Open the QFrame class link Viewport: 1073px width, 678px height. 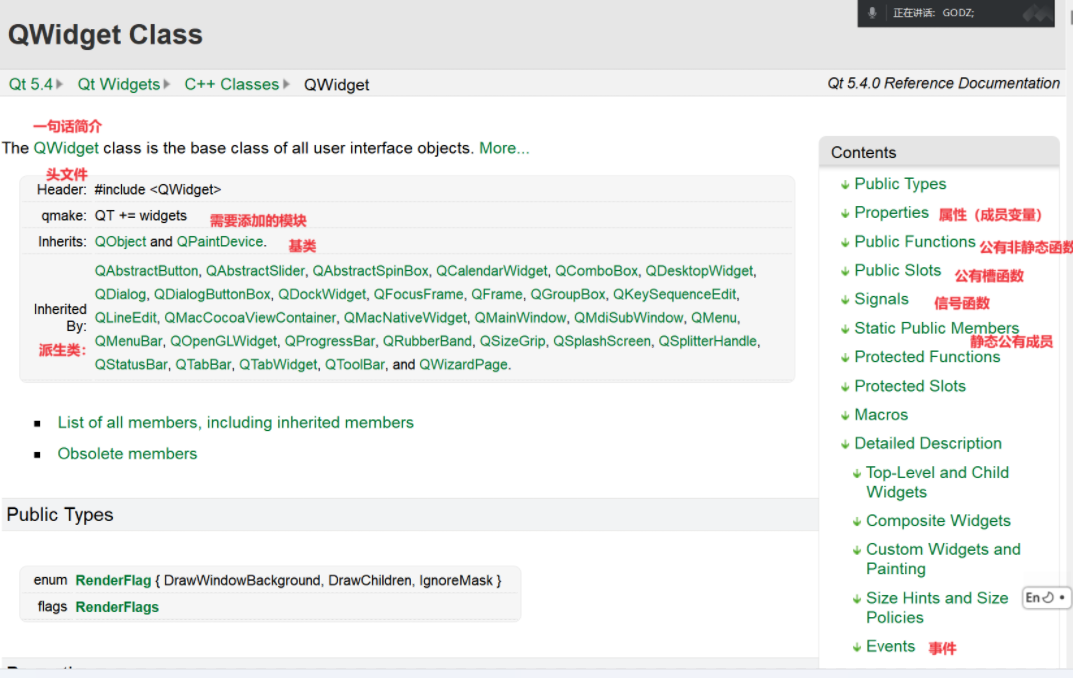(x=497, y=294)
